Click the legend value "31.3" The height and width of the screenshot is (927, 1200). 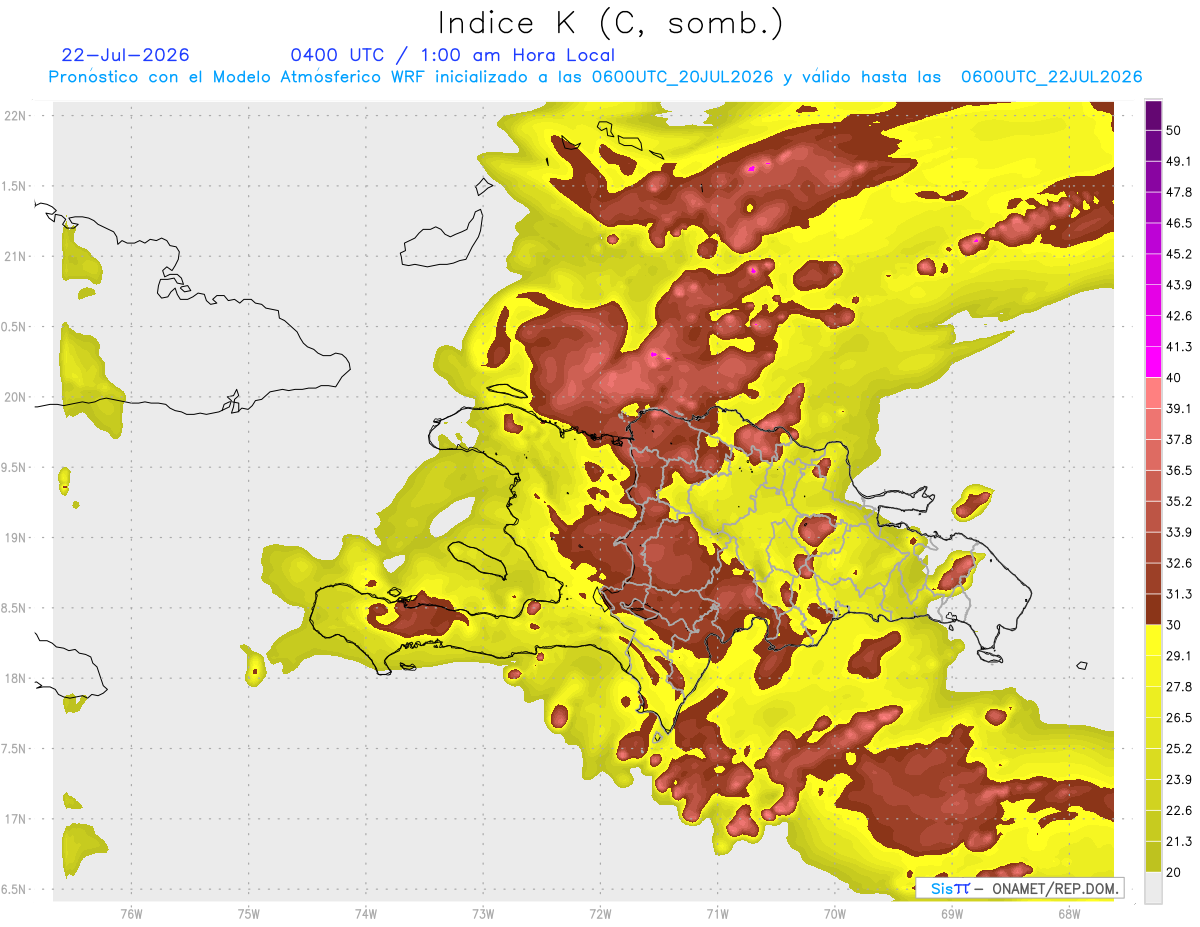coord(1180,594)
